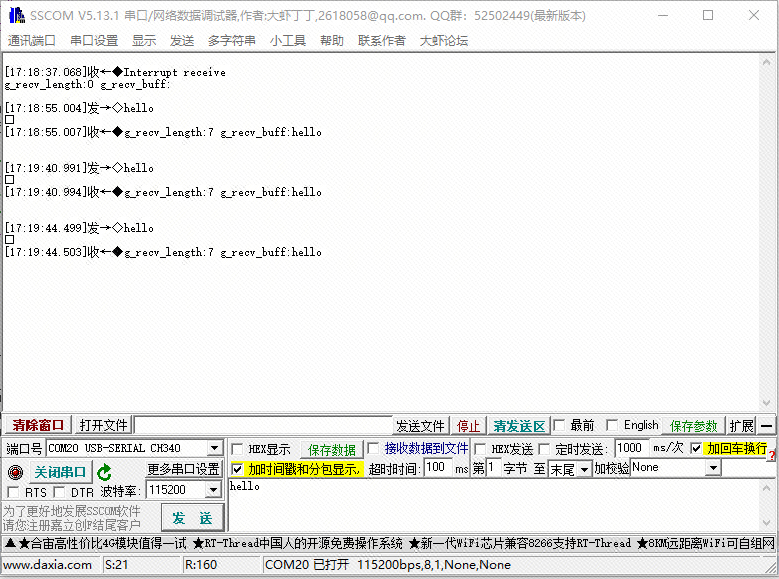Viewport: 779px width, 579px height.
Task: Click the 超时时间 100 ms field
Action: (438, 468)
